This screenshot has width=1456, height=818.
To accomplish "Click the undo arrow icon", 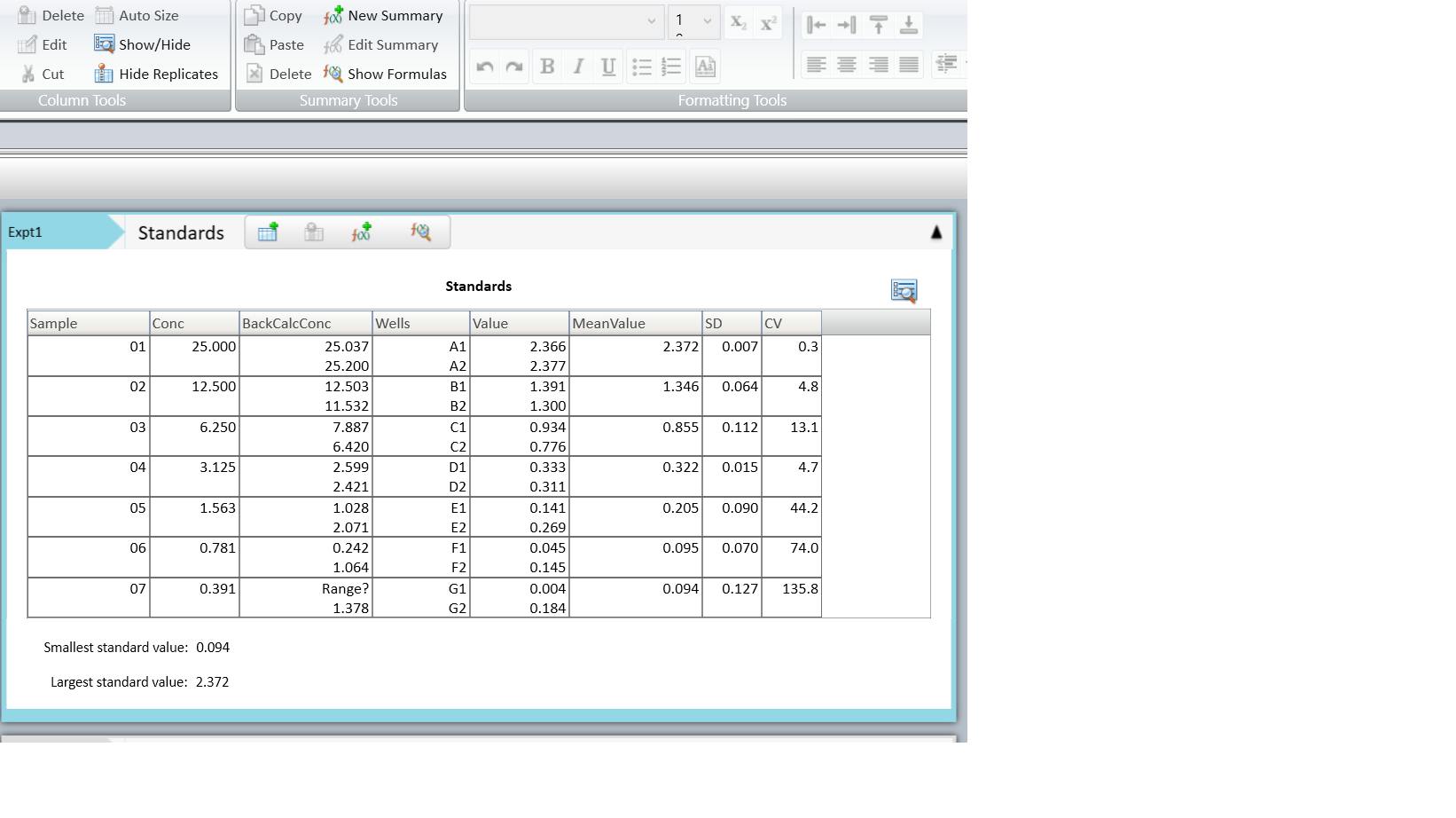I will pos(484,67).
